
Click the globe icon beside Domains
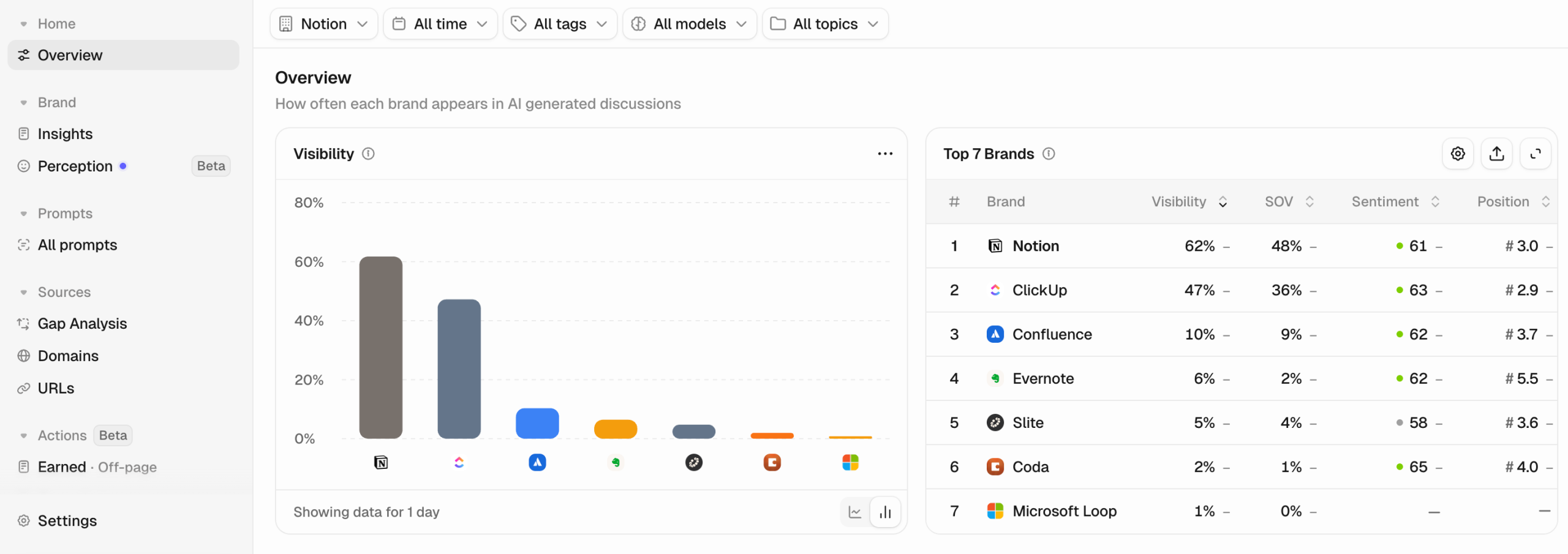[24, 356]
